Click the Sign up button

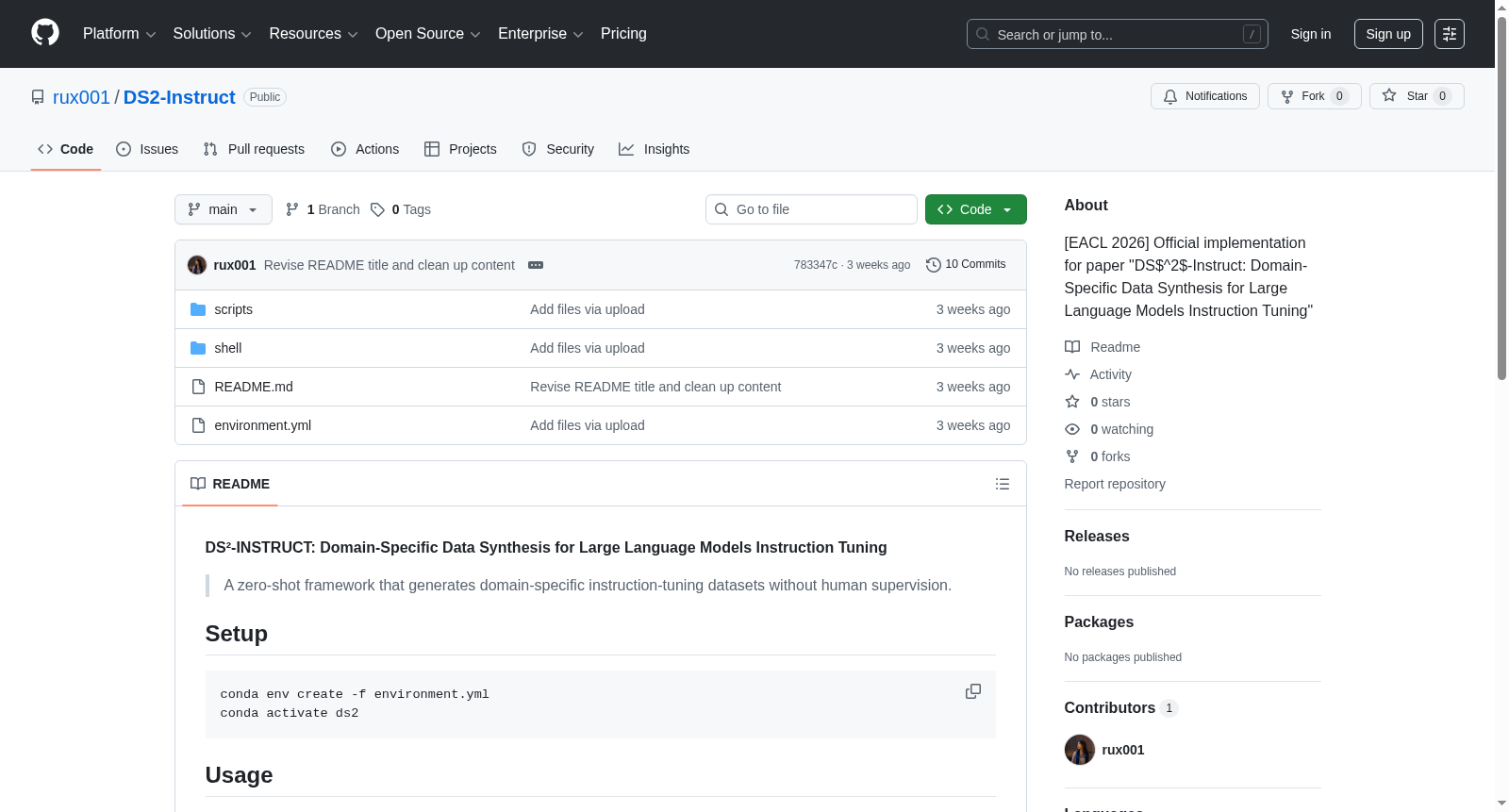1388,34
